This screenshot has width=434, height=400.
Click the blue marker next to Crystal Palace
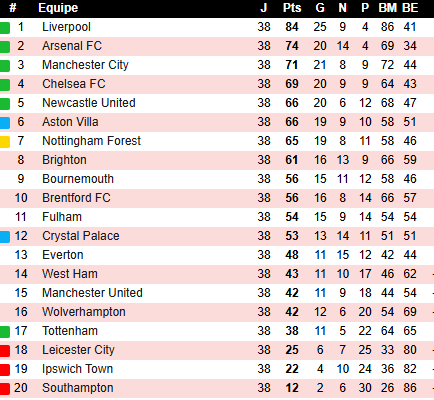(5, 237)
